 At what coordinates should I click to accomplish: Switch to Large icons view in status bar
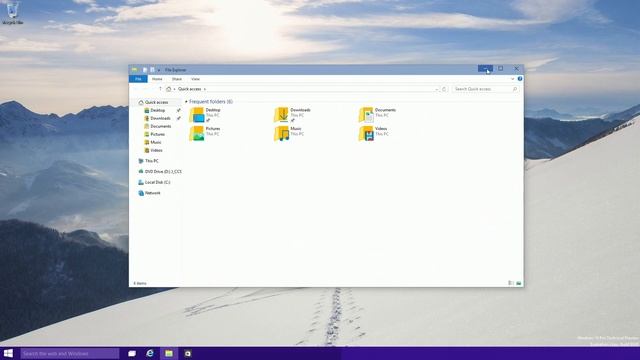coord(518,283)
